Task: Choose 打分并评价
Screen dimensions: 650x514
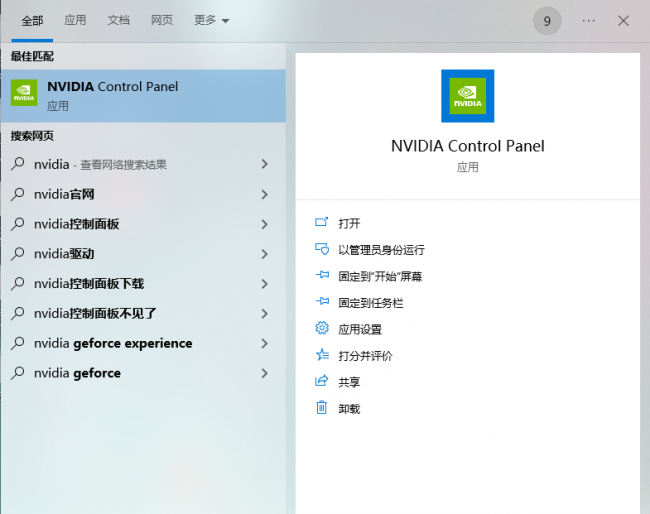Action: [x=365, y=356]
